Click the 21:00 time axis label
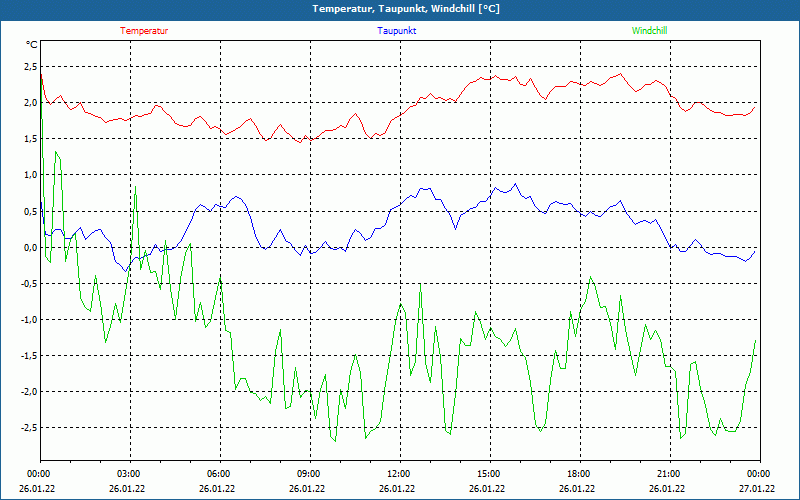800x500 pixels. click(669, 474)
